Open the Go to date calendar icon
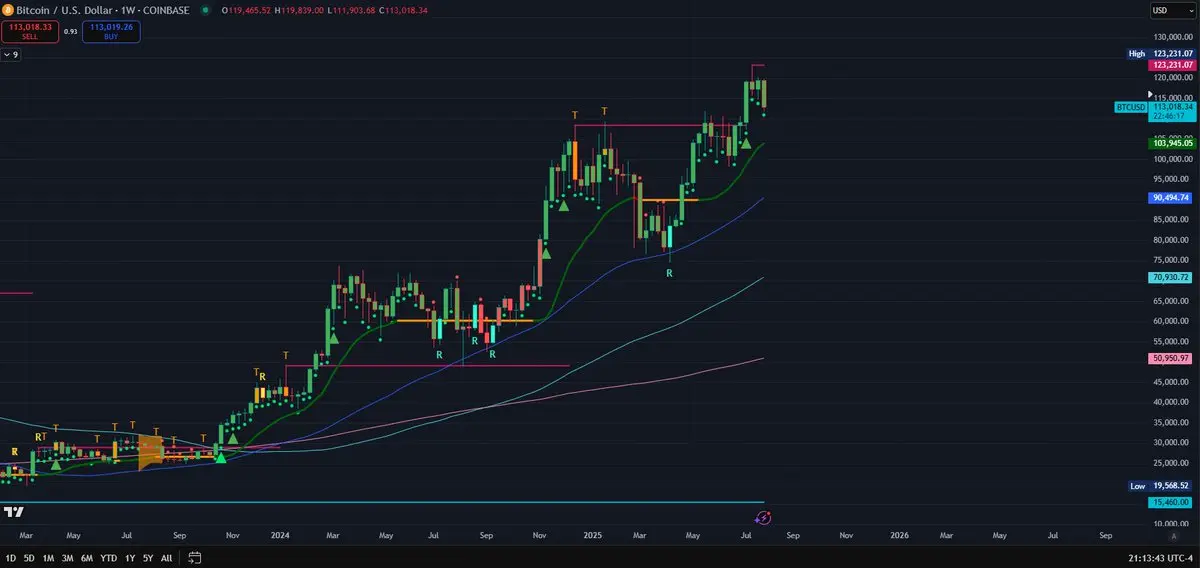 tap(195, 557)
